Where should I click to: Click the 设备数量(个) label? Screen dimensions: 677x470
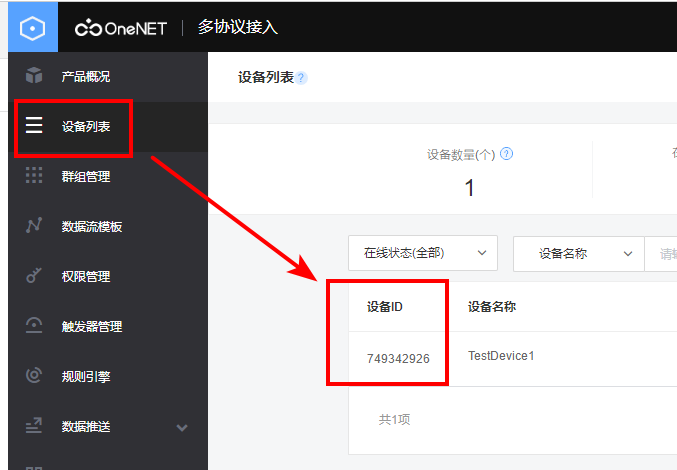pyautogui.click(x=461, y=155)
